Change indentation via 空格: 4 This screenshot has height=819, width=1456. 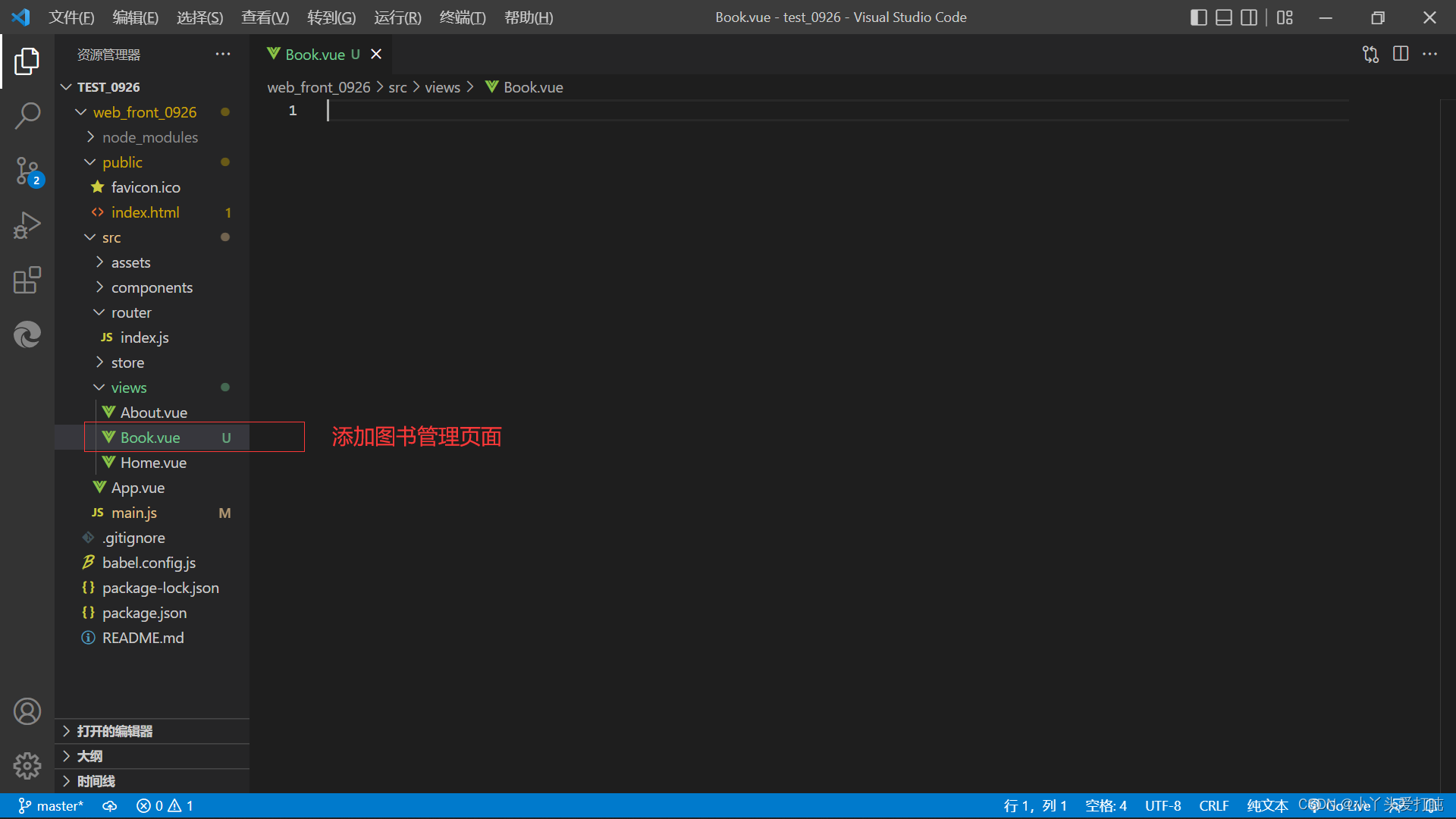coord(1106,806)
